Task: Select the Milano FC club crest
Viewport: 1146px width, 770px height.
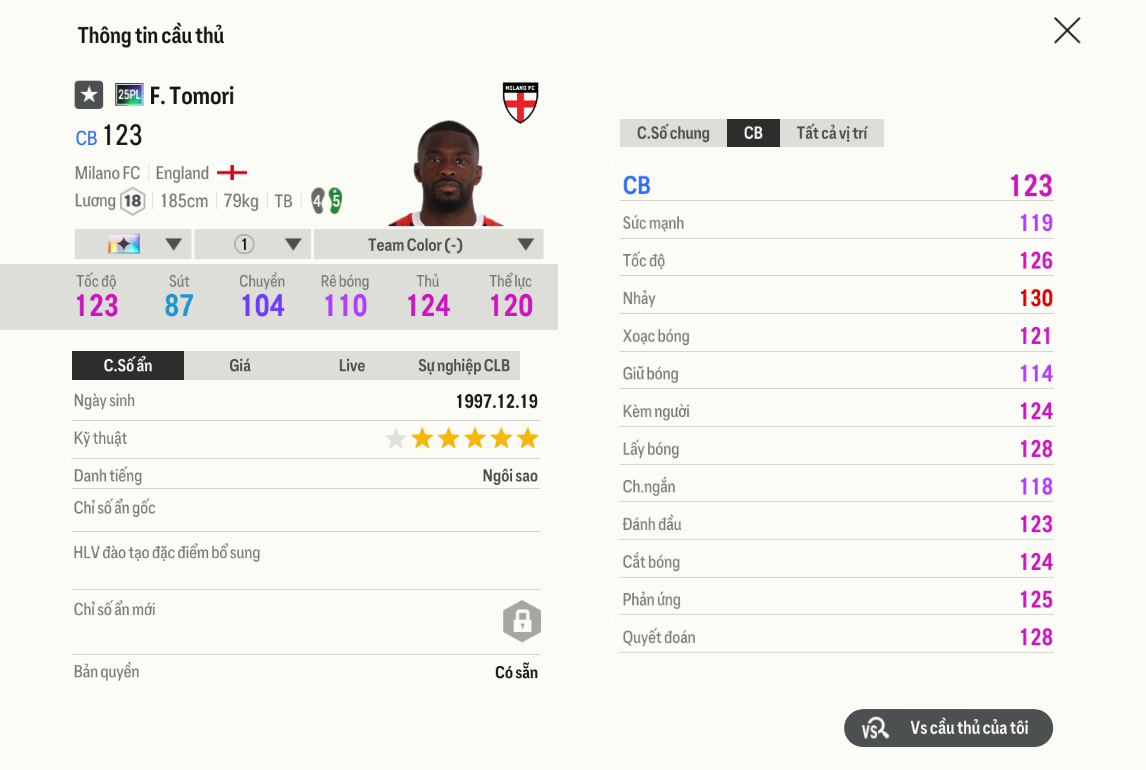Action: [x=519, y=101]
